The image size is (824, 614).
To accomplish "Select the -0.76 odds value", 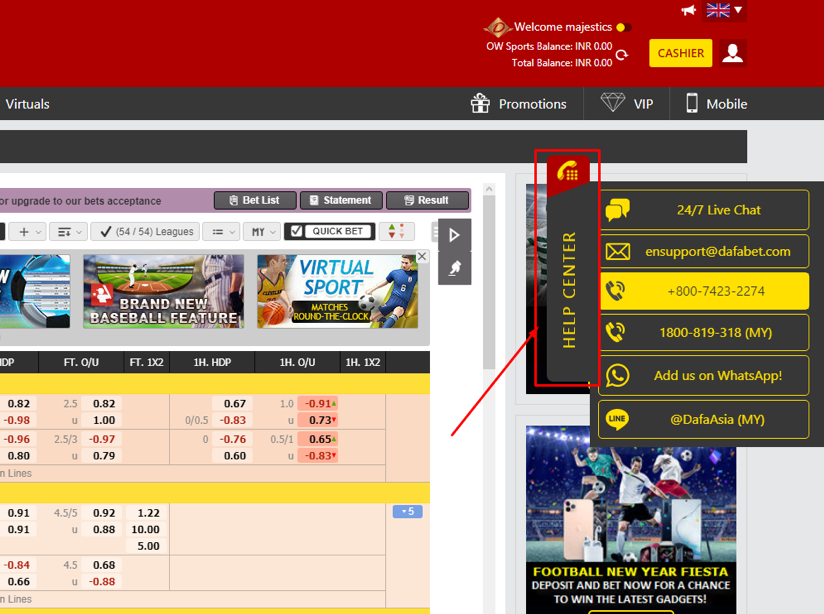I will pos(233,439).
